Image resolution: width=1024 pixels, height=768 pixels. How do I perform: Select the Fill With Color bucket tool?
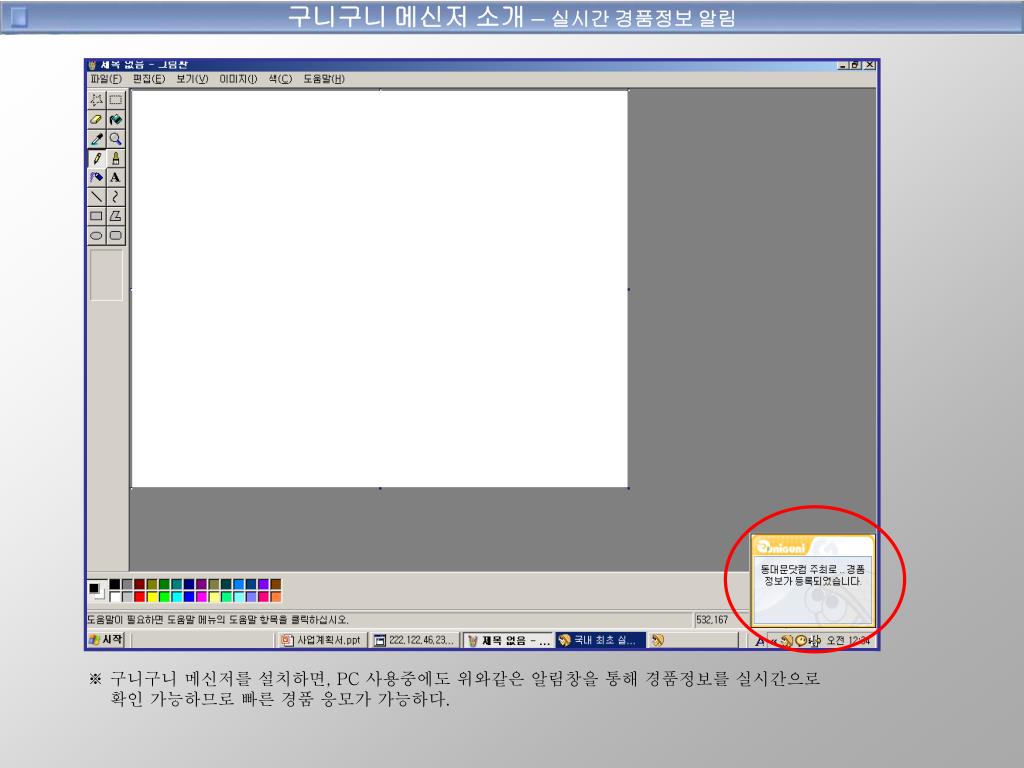(x=116, y=119)
